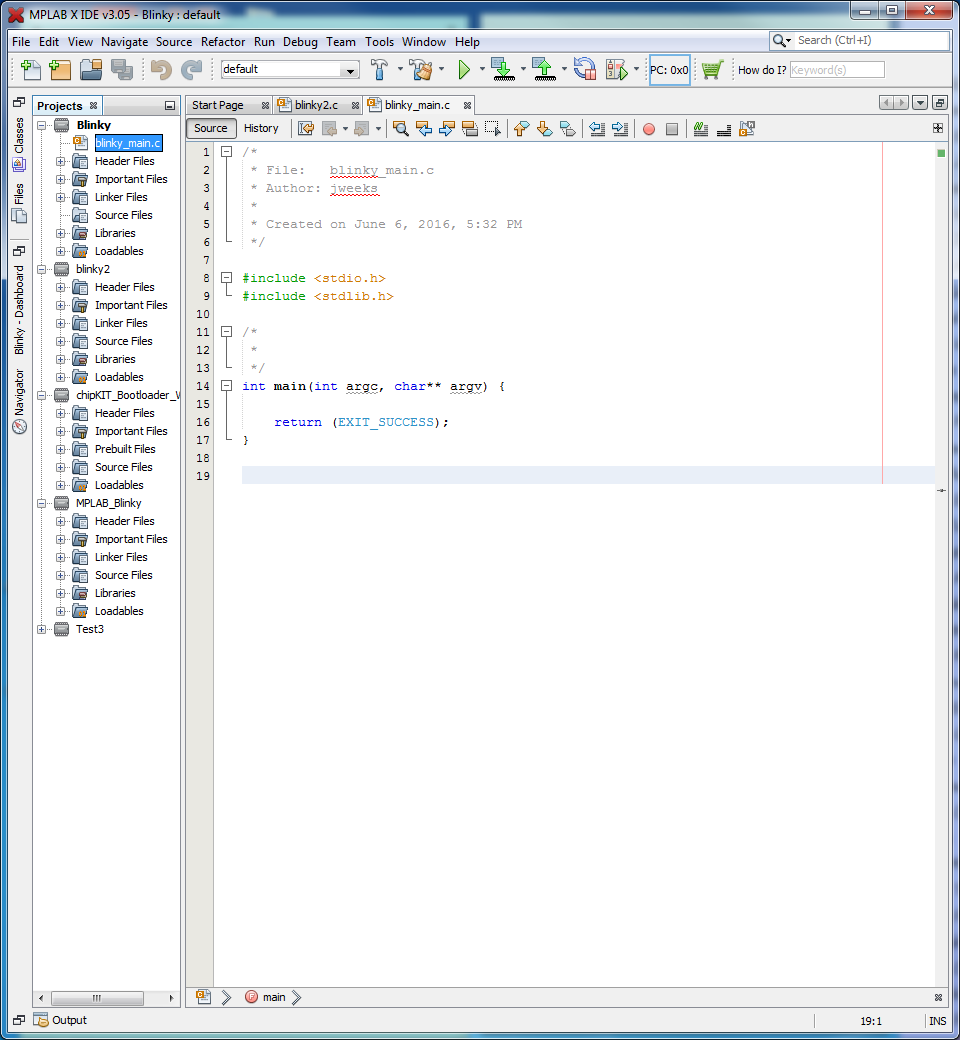This screenshot has height=1040, width=960.
Task: Click Find Selection magnifier icon in editor
Action: click(401, 129)
